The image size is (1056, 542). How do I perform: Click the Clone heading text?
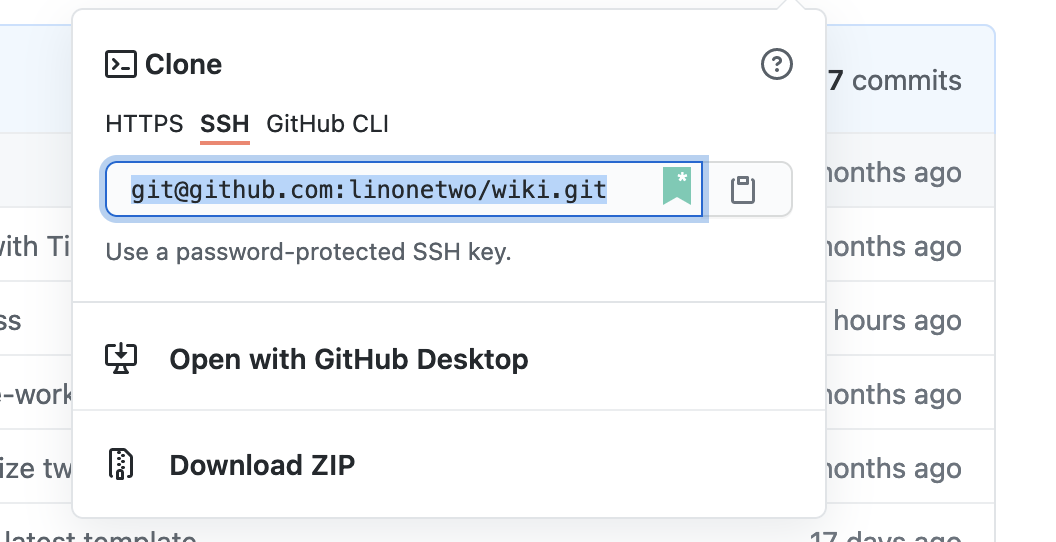pyautogui.click(x=184, y=65)
